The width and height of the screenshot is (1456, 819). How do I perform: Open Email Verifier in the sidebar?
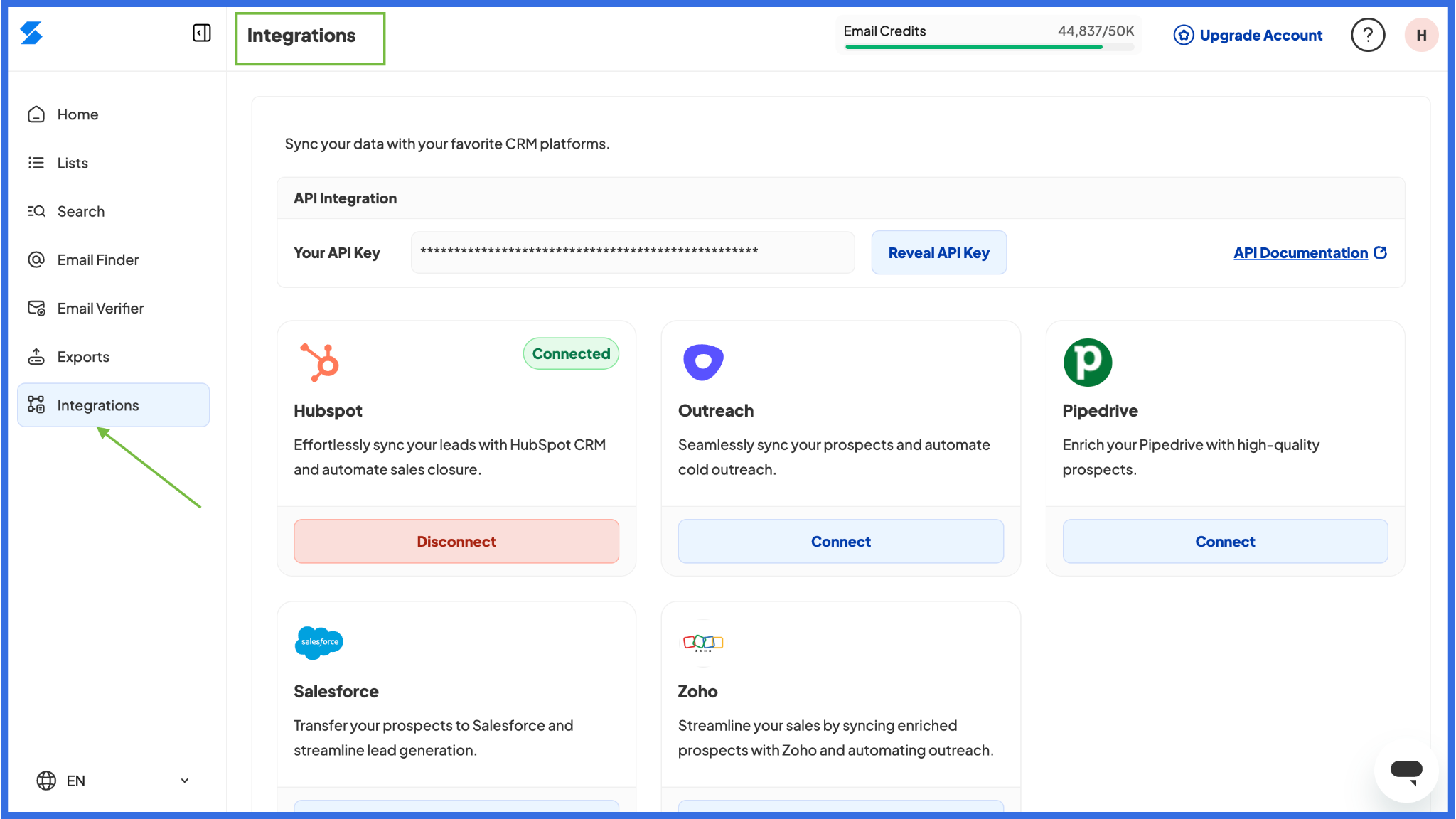114,308
